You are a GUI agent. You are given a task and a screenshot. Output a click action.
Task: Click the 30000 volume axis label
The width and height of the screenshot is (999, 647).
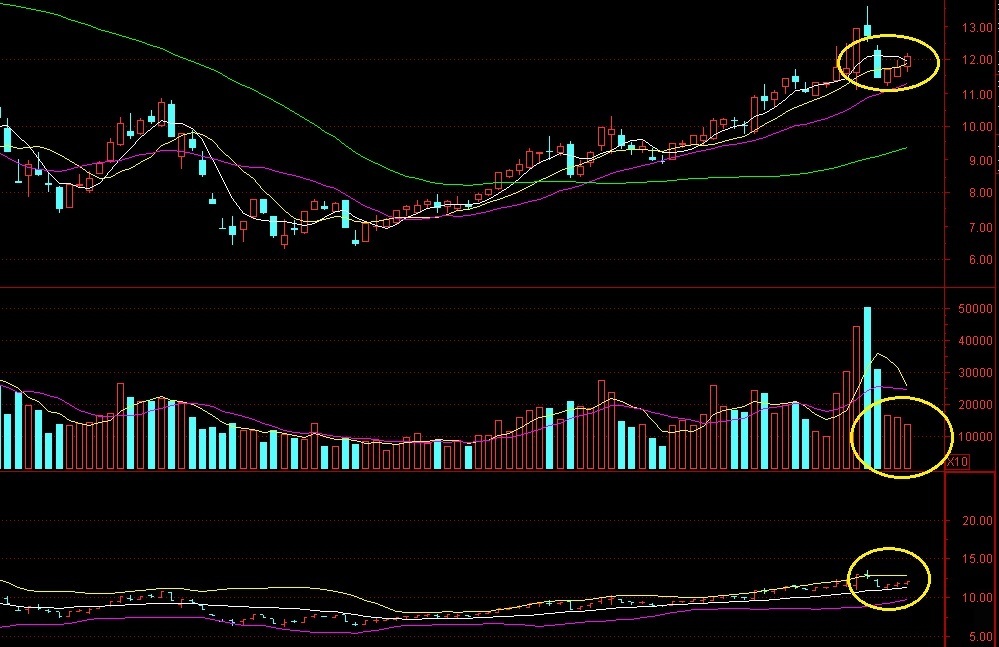975,373
